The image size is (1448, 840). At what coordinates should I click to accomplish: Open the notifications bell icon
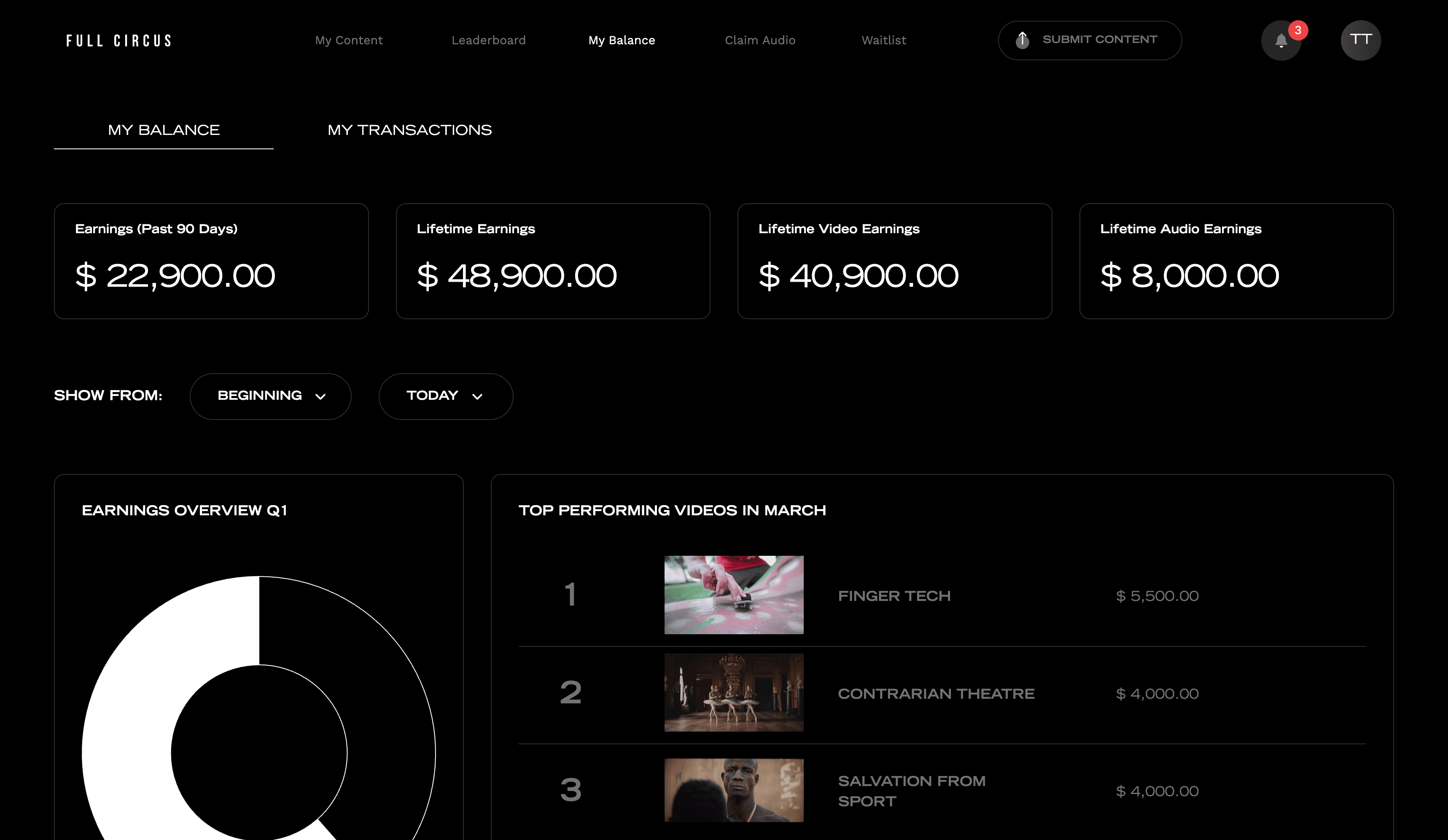pyautogui.click(x=1281, y=41)
